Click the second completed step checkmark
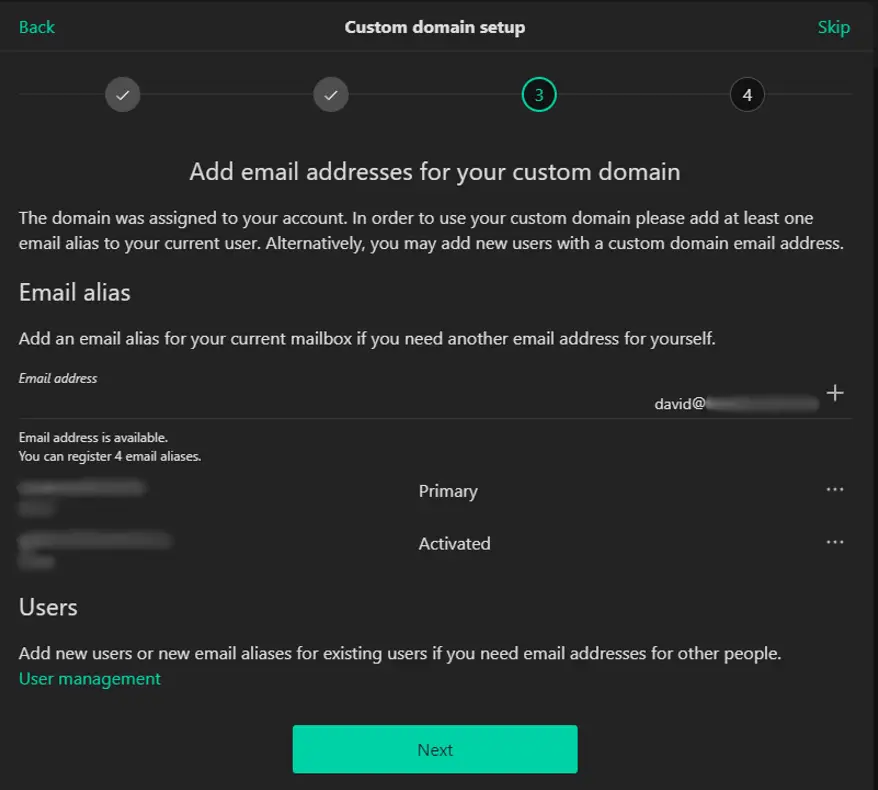 pos(331,95)
